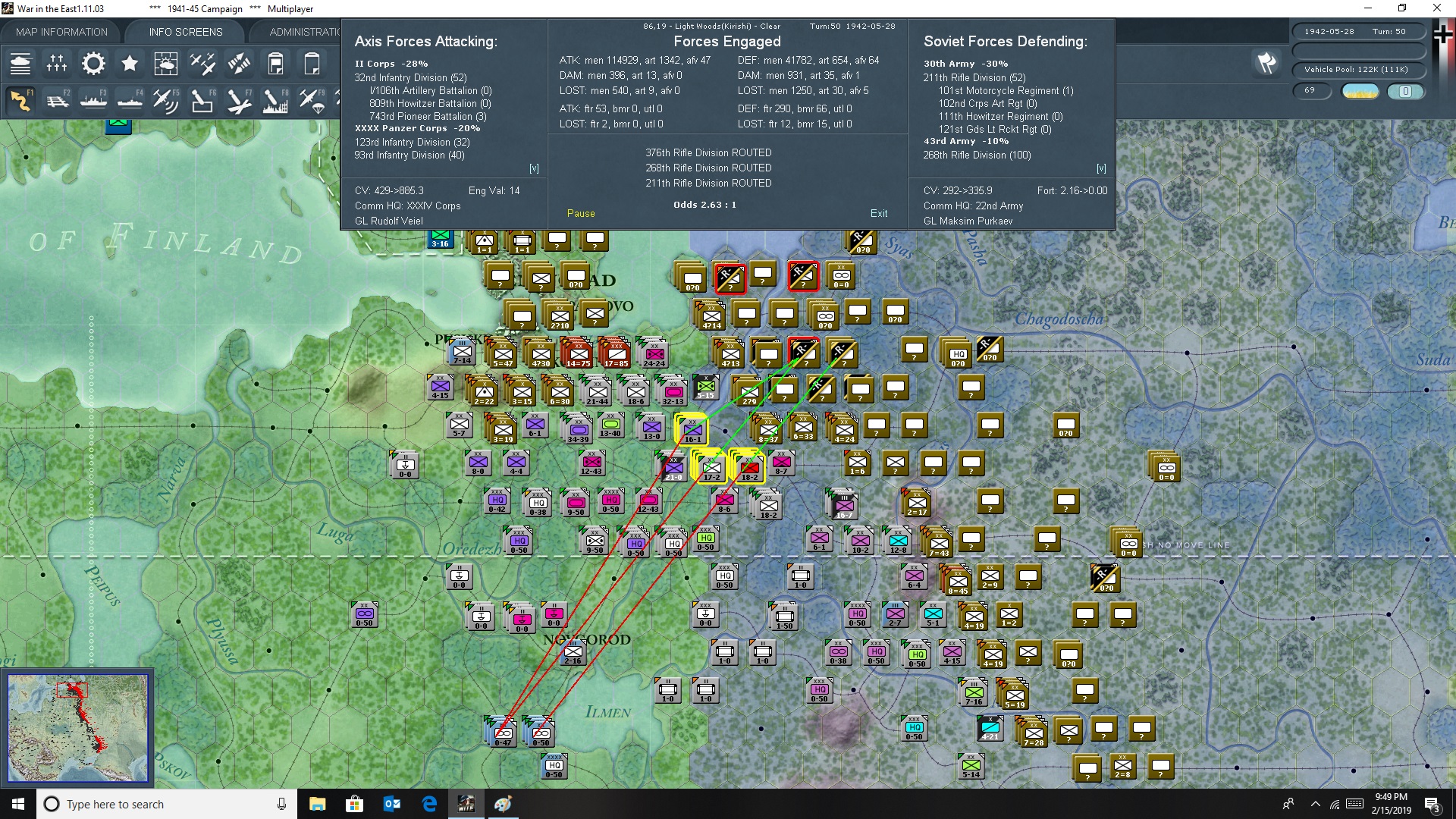Select the highlighted 16-1 unit counter

[x=692, y=429]
